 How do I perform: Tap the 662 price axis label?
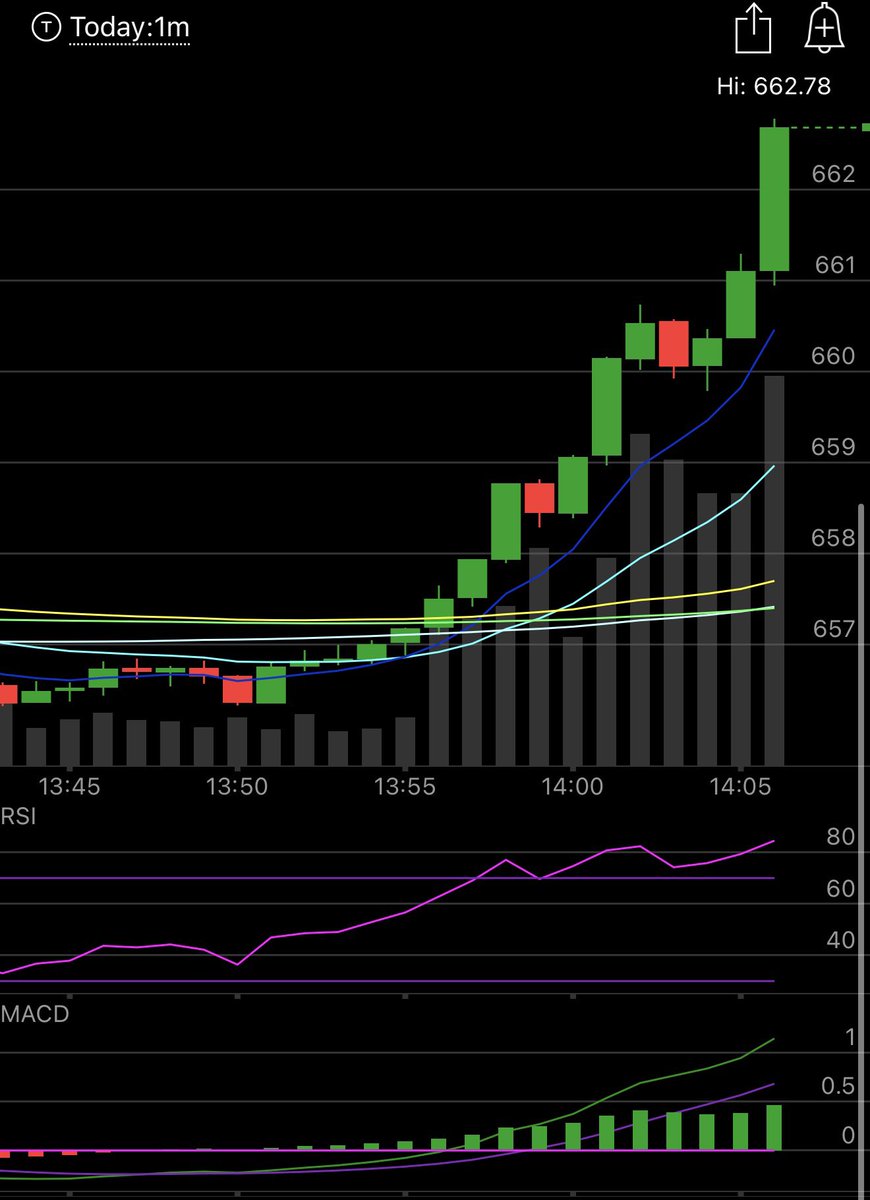tap(834, 174)
